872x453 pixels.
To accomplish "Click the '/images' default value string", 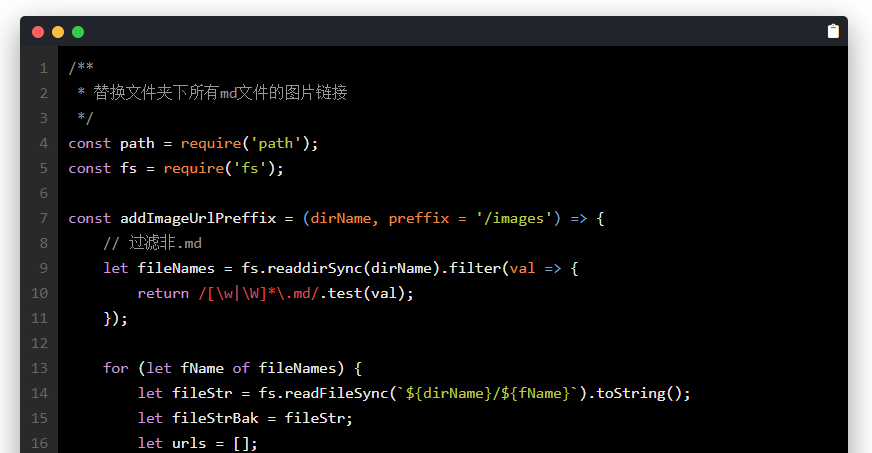I will point(514,218).
